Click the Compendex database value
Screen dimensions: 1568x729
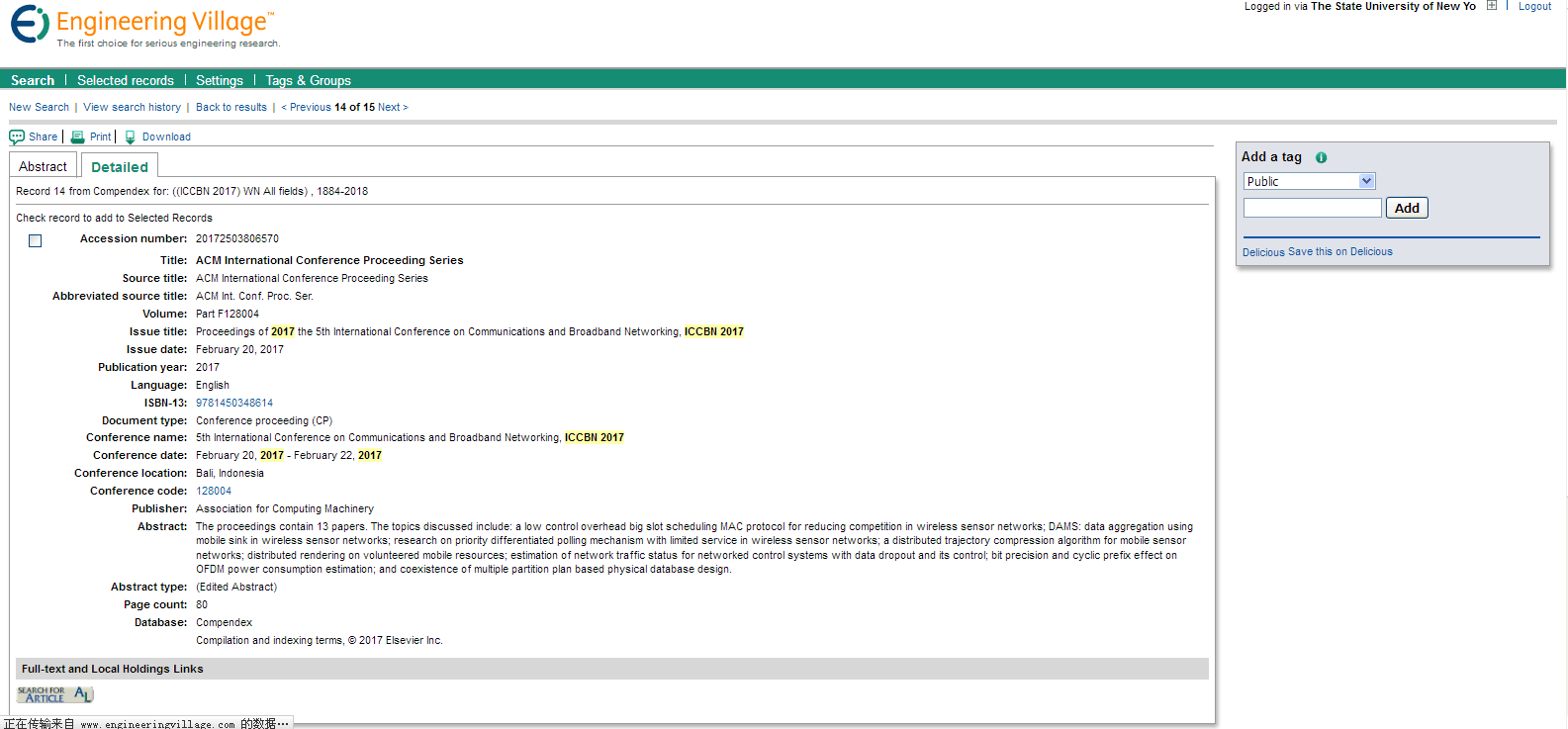tap(224, 623)
